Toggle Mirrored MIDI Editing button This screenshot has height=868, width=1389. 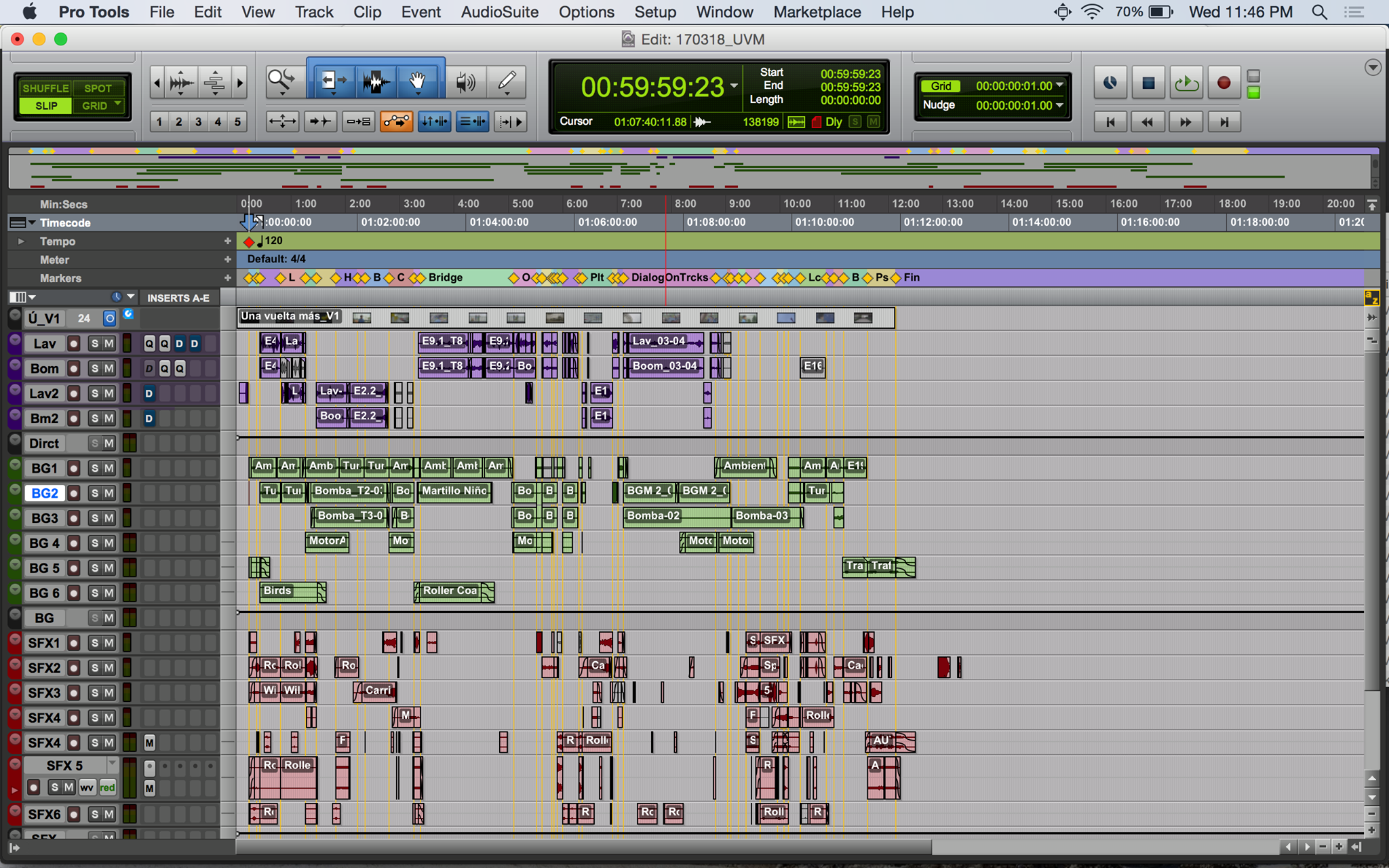358,121
